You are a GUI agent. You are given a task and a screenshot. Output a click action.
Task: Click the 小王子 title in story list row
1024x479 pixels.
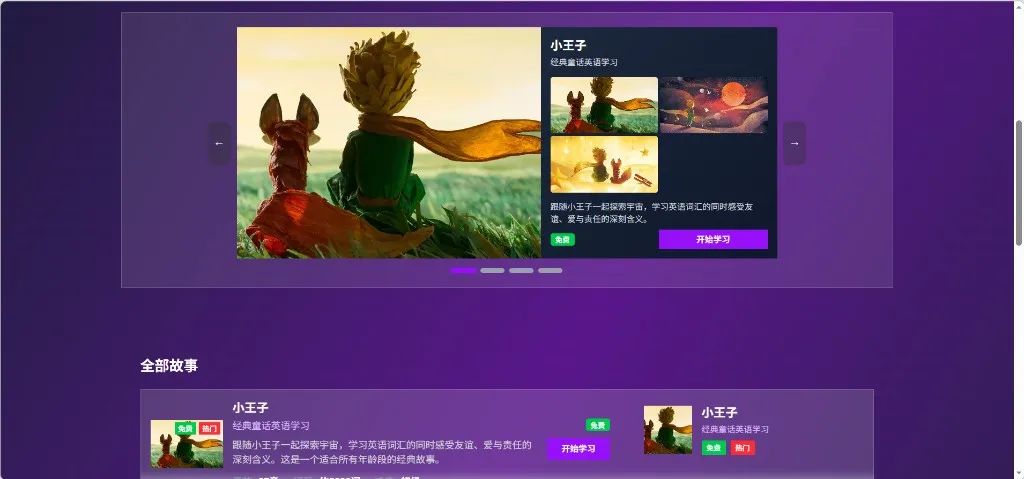click(x=251, y=408)
